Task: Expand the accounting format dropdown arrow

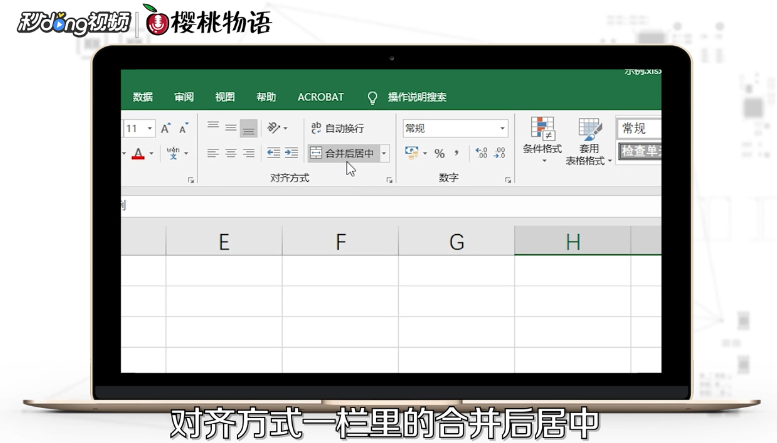Action: tap(425, 154)
